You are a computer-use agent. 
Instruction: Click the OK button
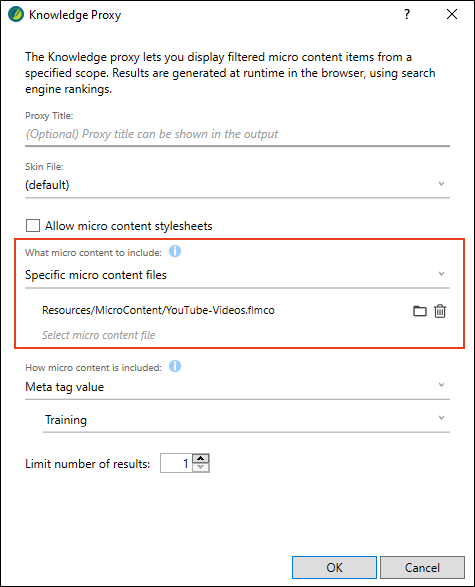tap(334, 568)
